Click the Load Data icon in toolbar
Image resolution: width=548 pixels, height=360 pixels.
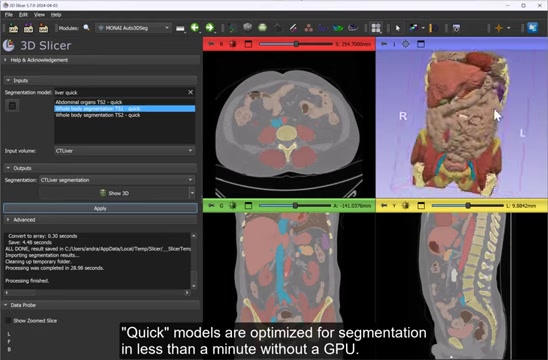[13, 28]
